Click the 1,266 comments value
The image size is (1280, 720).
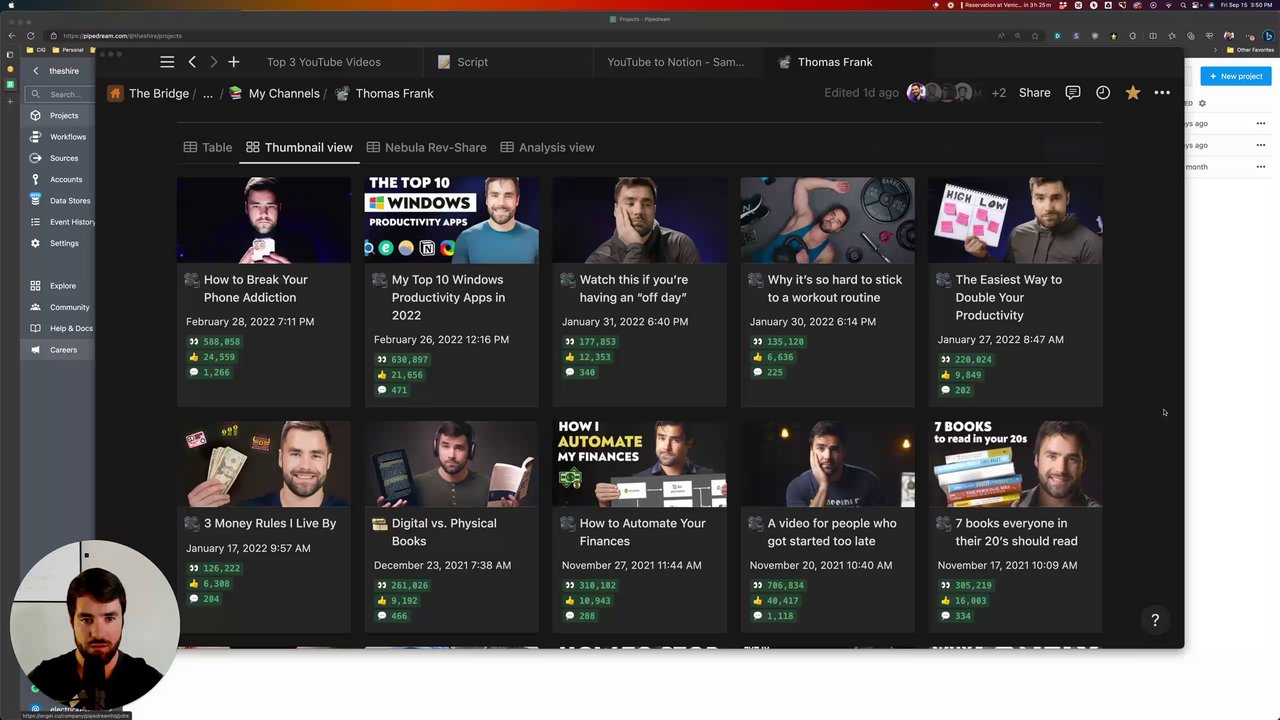[216, 372]
